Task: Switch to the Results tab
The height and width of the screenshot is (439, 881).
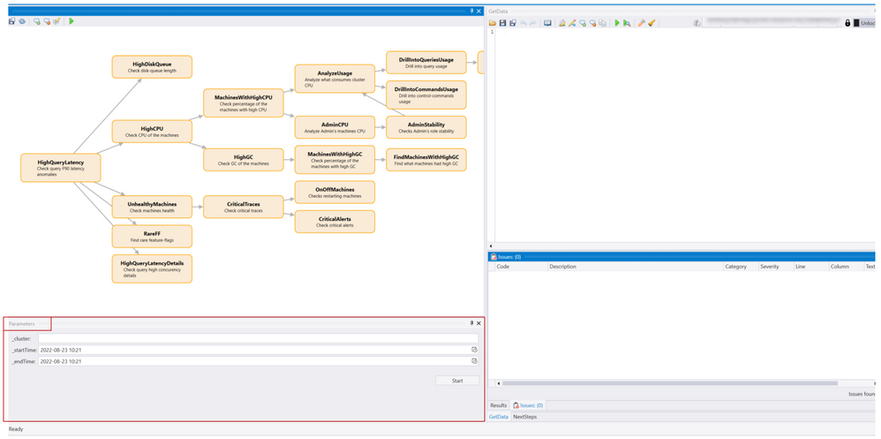Action: [x=498, y=404]
